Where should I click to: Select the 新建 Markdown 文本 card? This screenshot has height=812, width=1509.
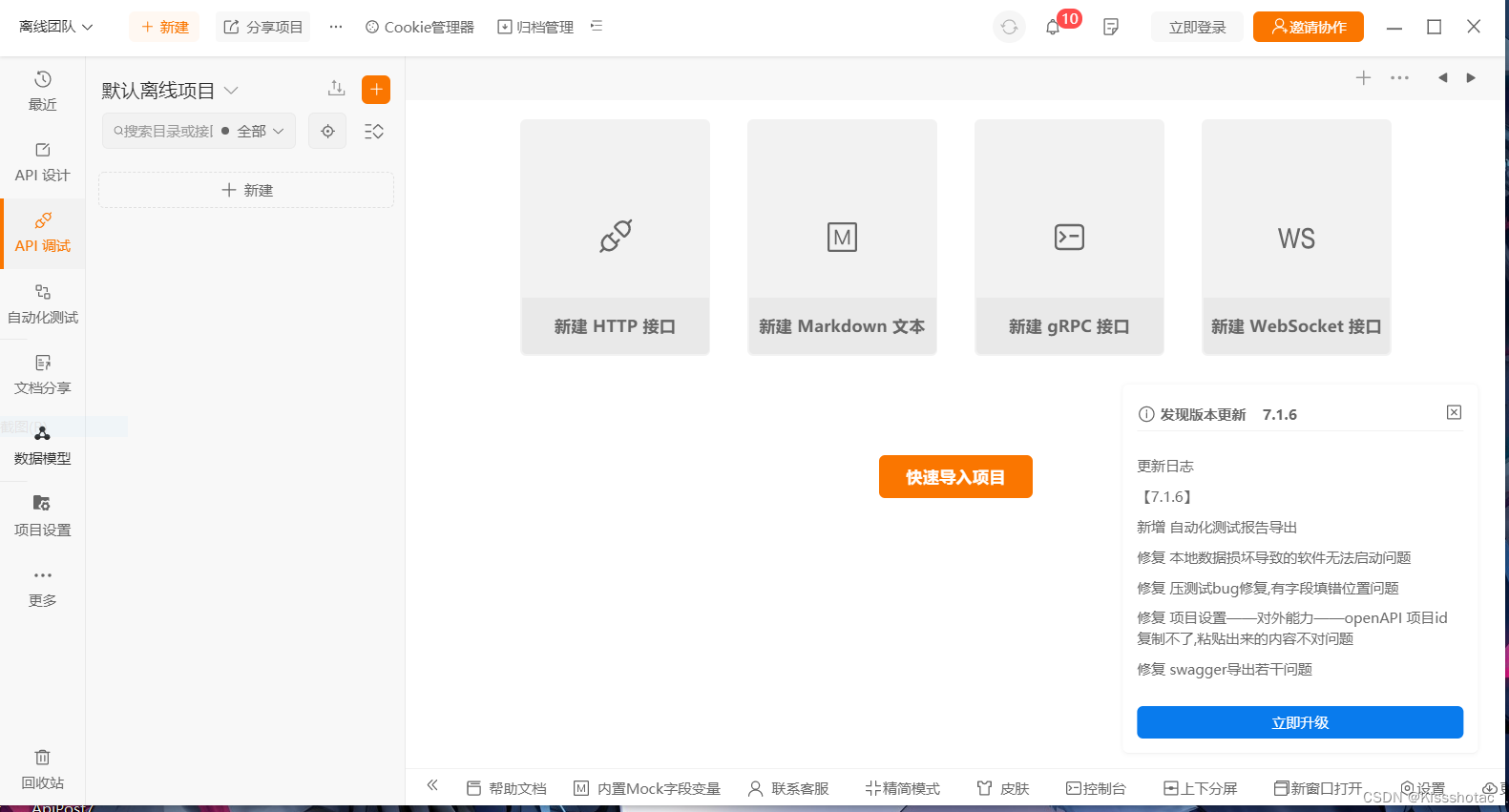tap(842, 237)
